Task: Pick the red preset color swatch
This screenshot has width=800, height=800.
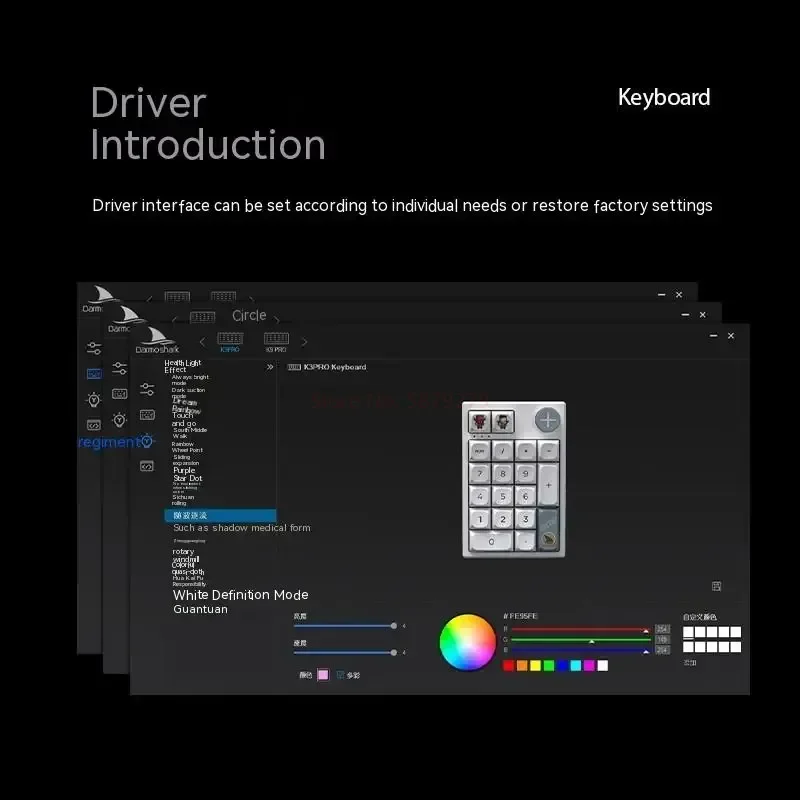Action: (x=508, y=665)
